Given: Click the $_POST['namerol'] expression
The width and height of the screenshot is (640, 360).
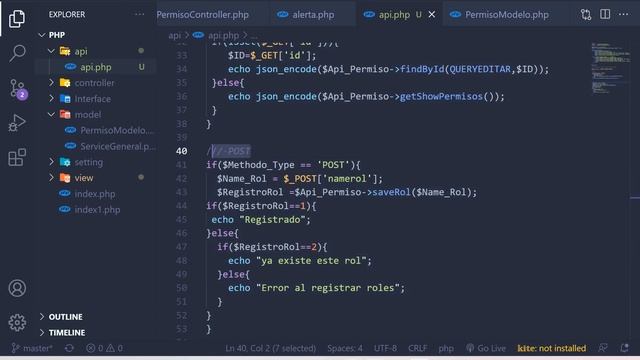Looking at the screenshot, I should tap(331, 179).
